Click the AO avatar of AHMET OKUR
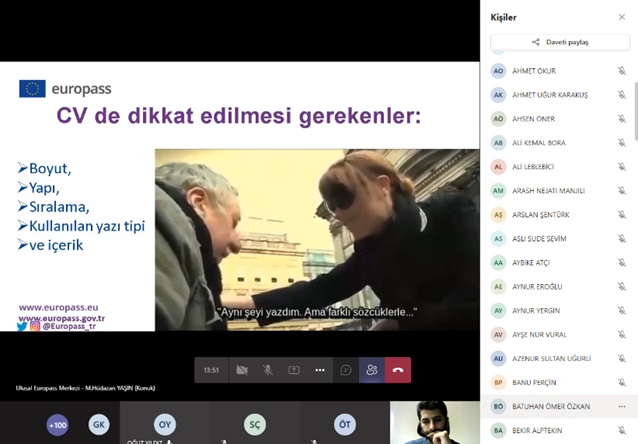638x444 pixels. (x=498, y=71)
